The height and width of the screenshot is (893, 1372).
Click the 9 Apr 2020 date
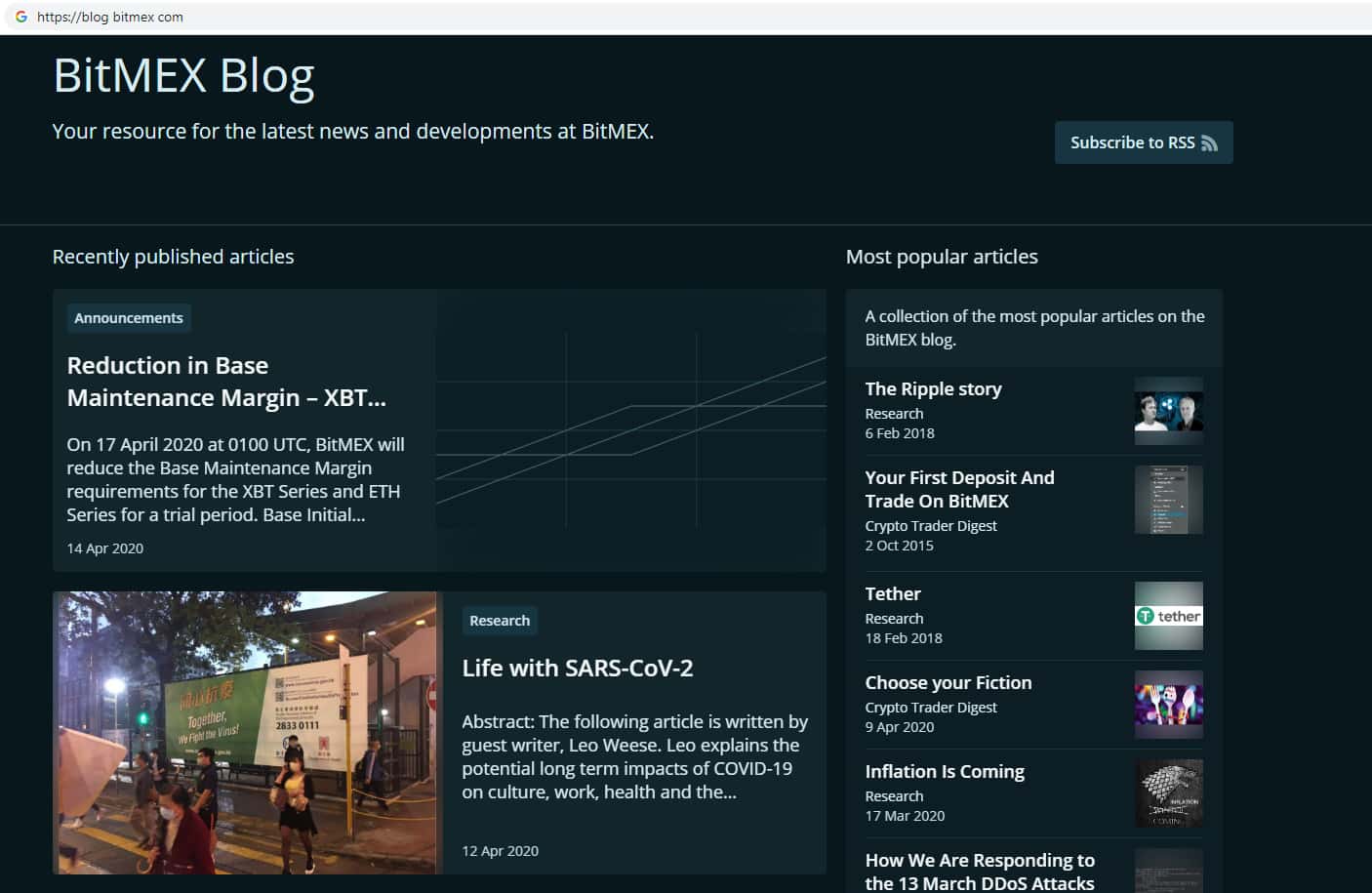click(x=900, y=727)
